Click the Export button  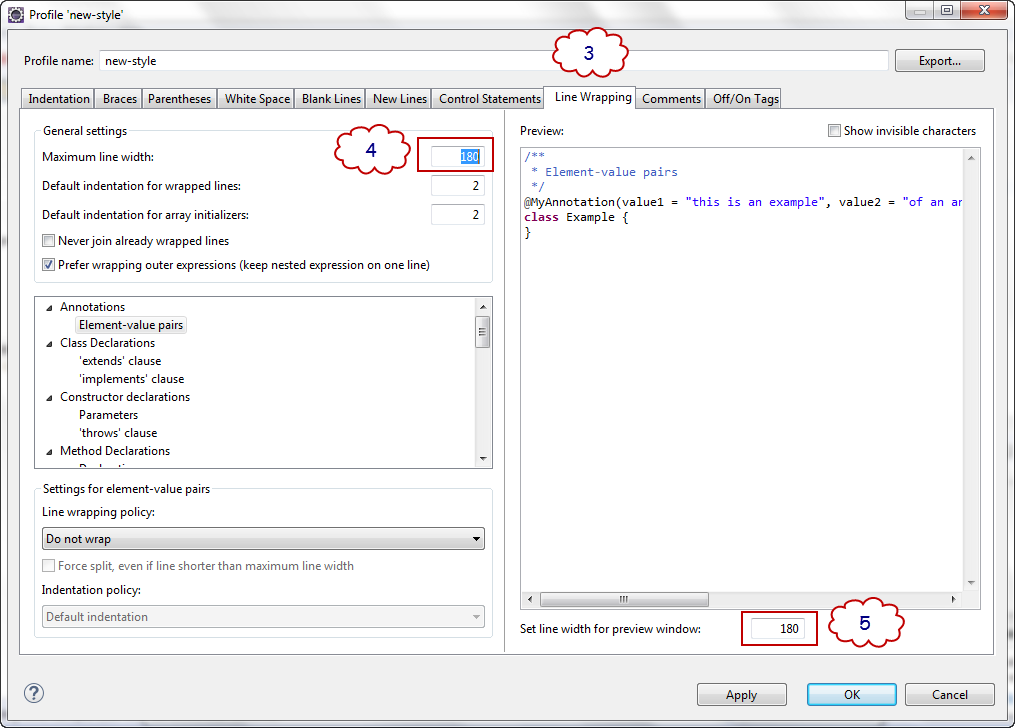point(939,60)
